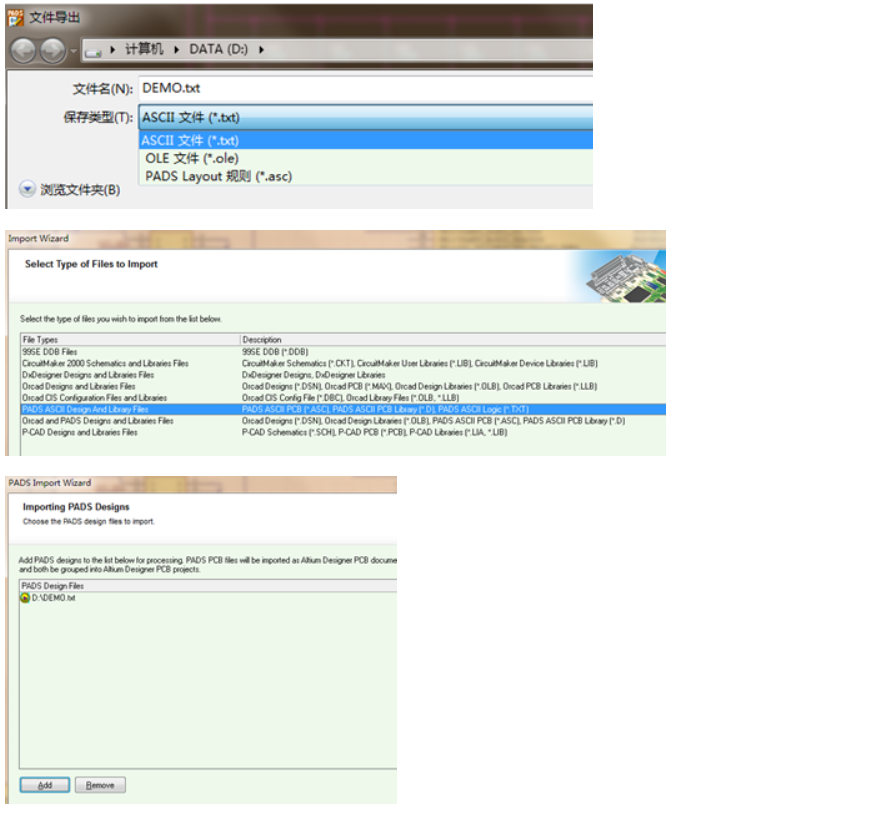
Task: Click the File Types column header
Action: [130, 339]
